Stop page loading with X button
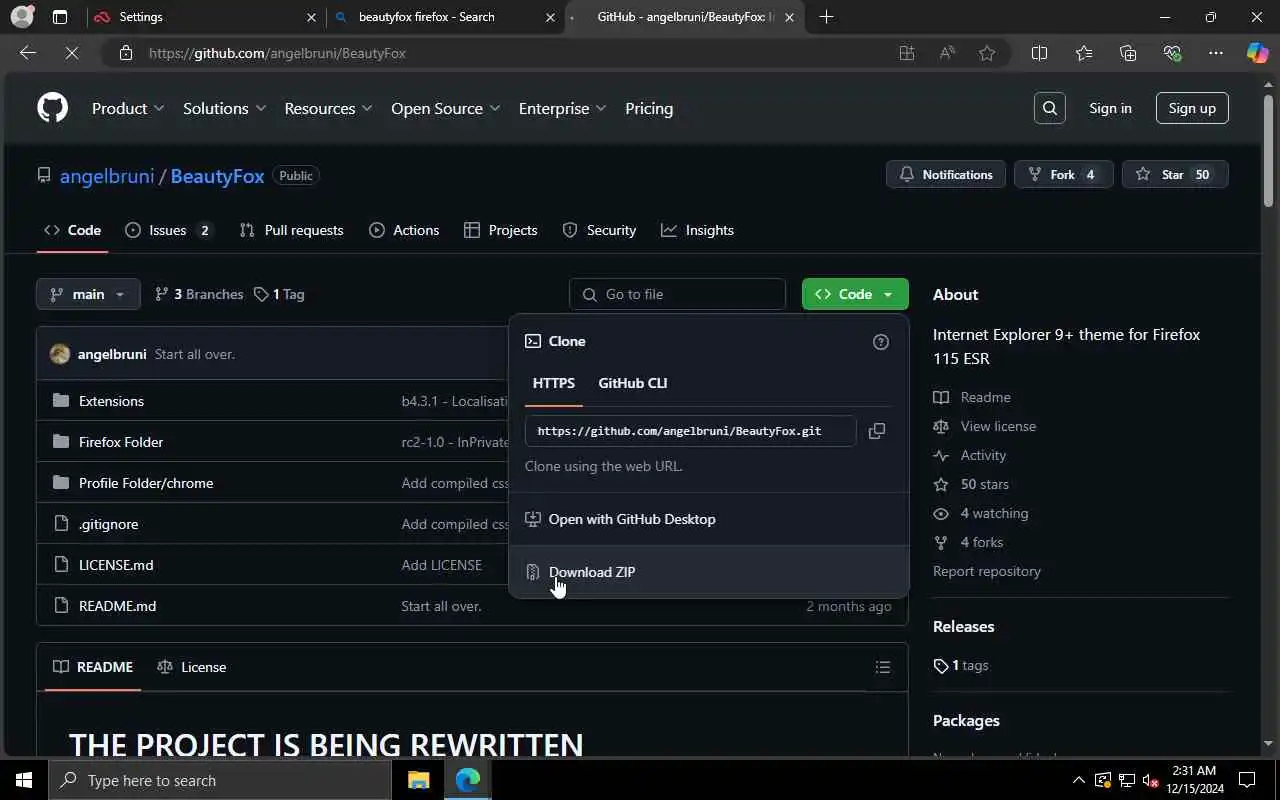The height and width of the screenshot is (800, 1280). coord(72,53)
